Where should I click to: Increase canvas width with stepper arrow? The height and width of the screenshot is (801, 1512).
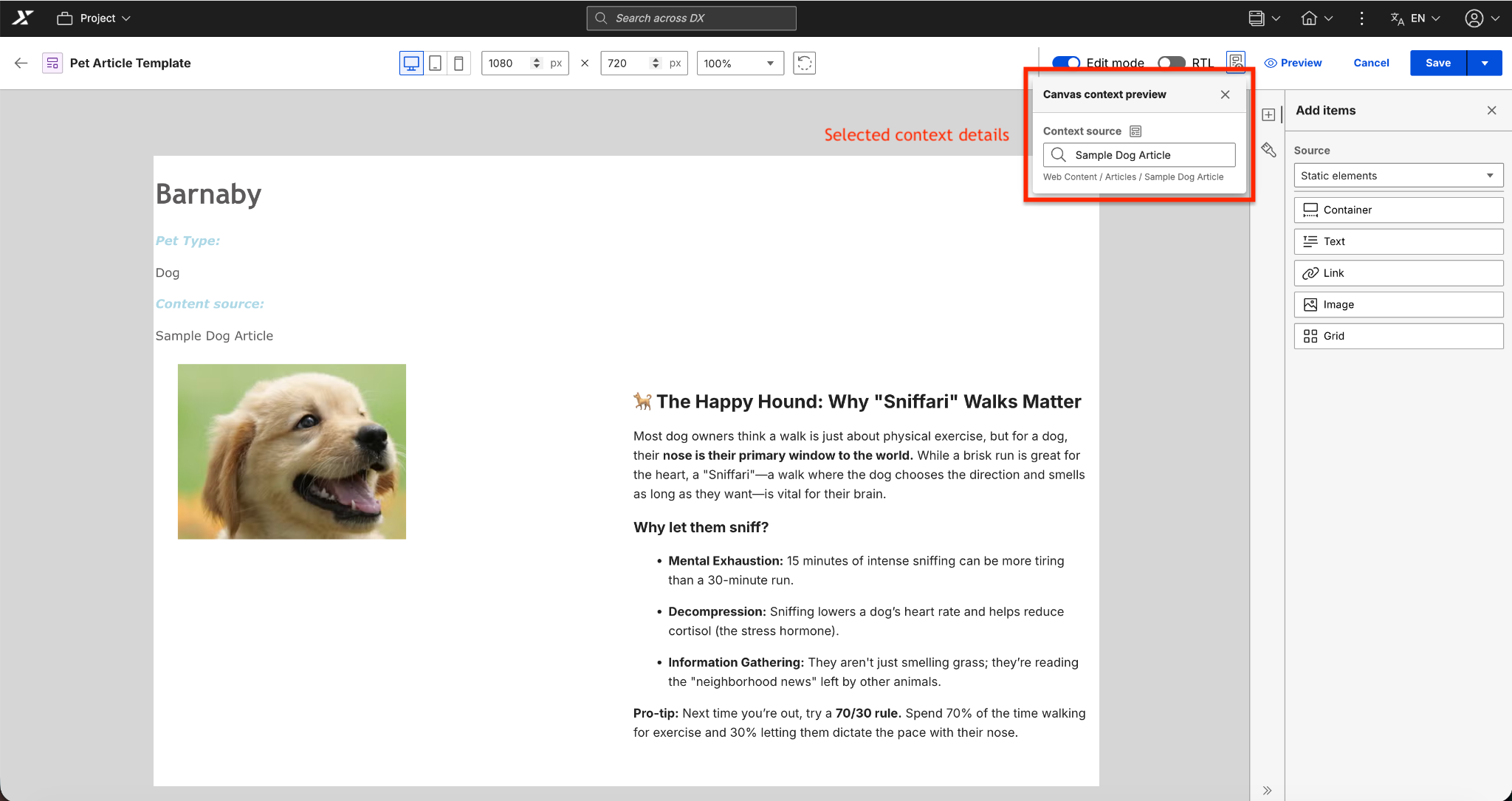537,60
